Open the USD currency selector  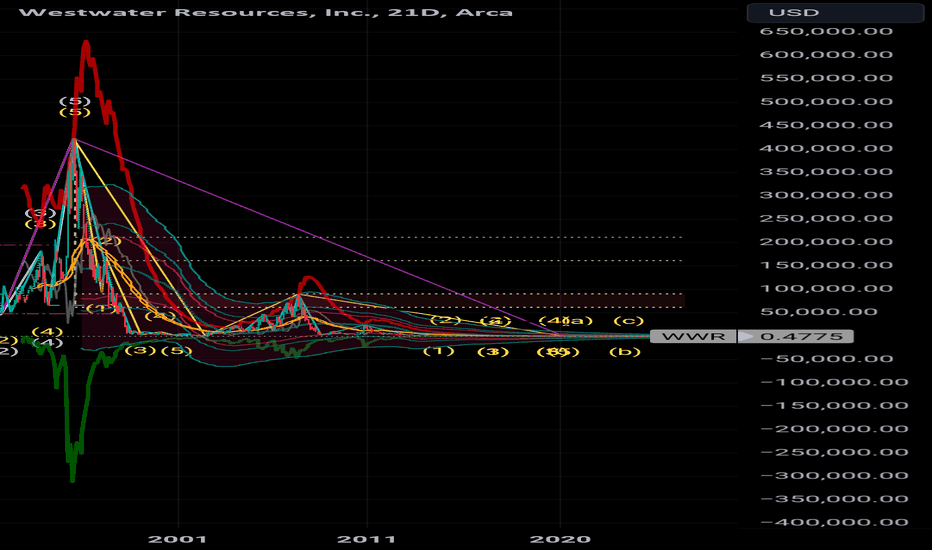835,12
